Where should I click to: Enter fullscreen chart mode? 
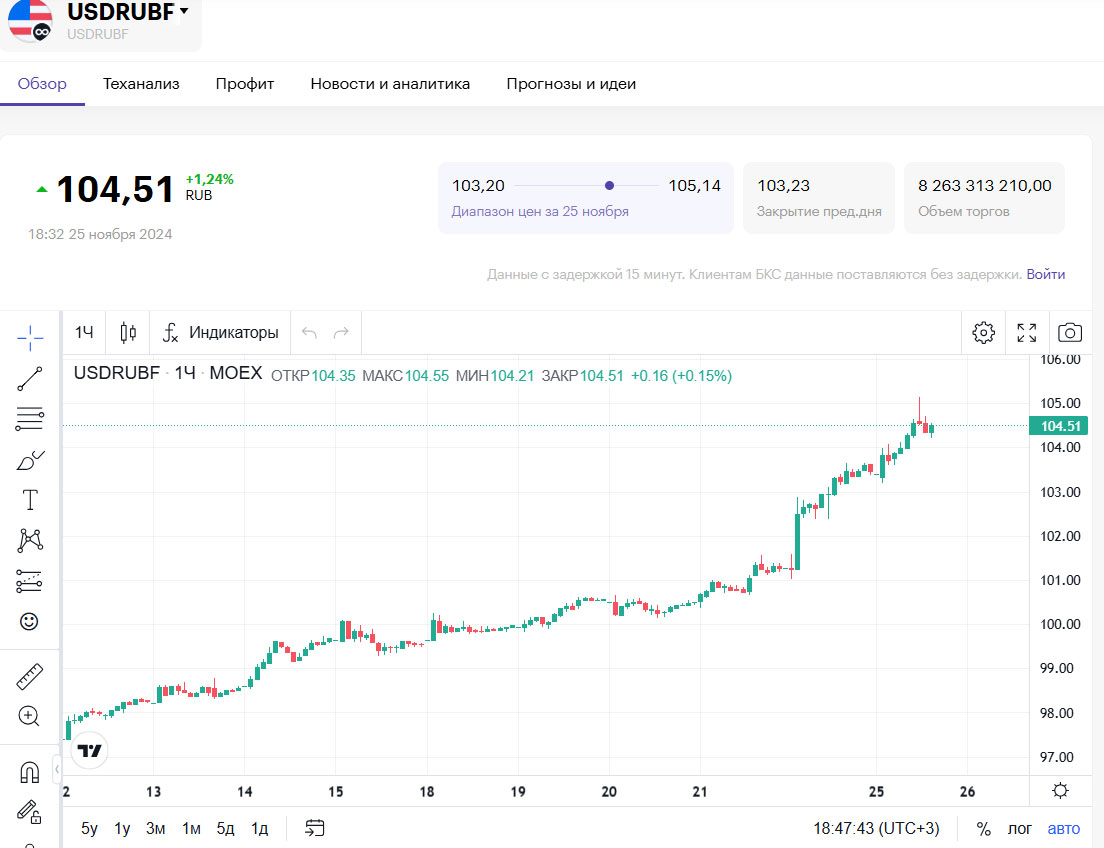point(1026,333)
